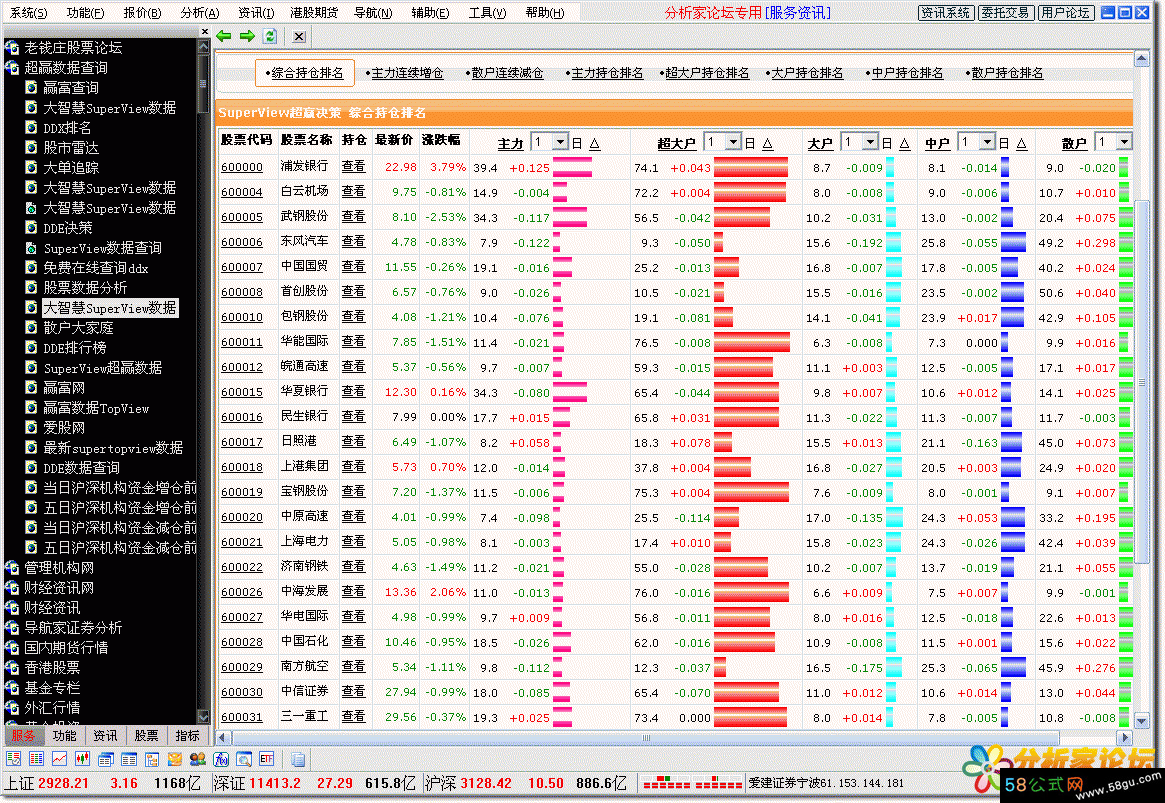Click the 委托交易 button
The image size is (1165, 803).
pos(1005,13)
